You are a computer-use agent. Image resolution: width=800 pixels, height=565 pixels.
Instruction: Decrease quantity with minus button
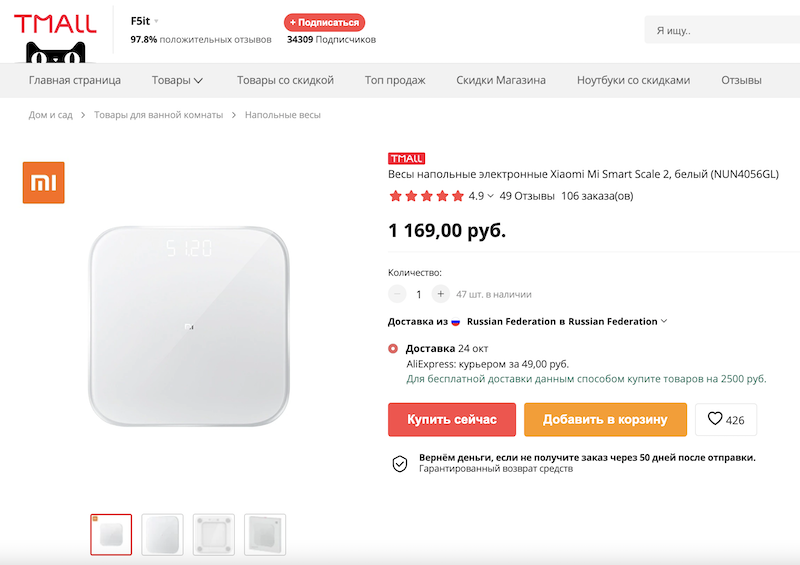coord(397,294)
